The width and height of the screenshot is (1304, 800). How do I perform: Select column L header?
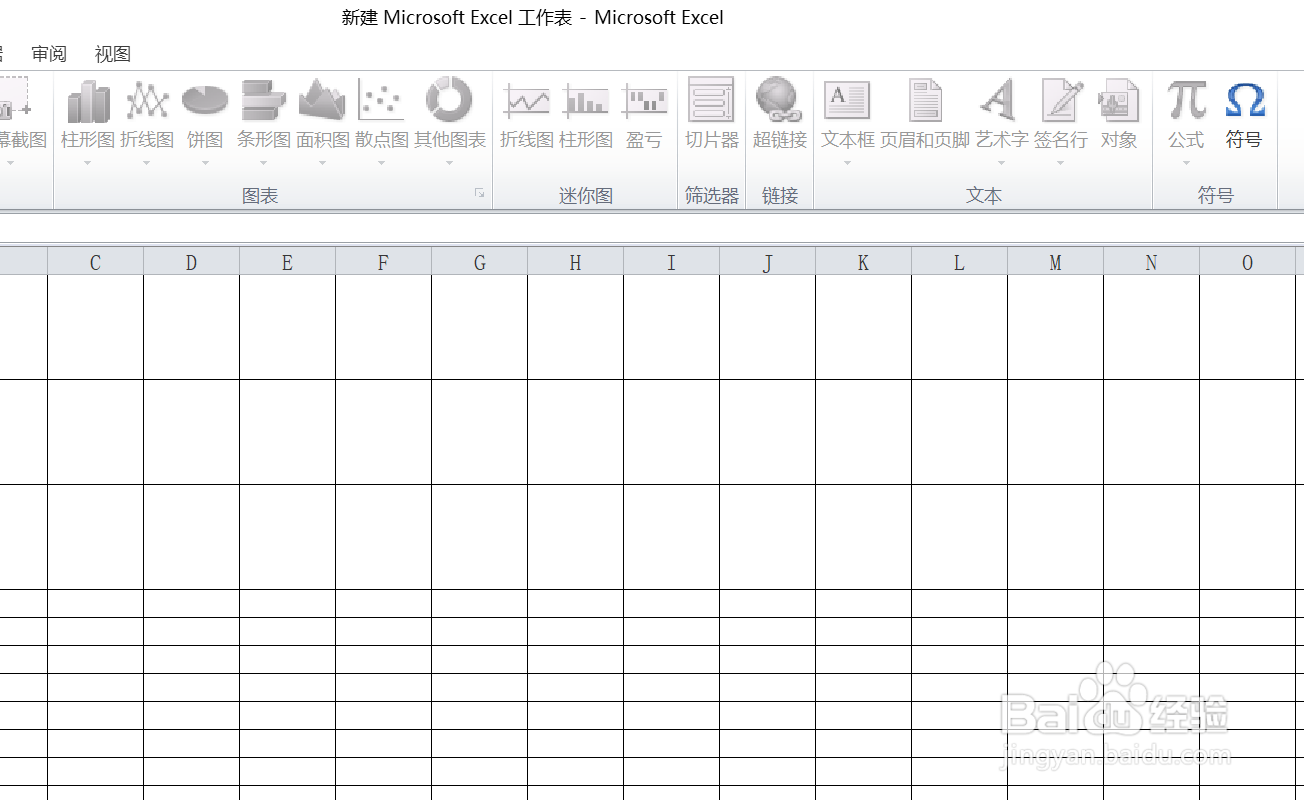click(x=960, y=262)
